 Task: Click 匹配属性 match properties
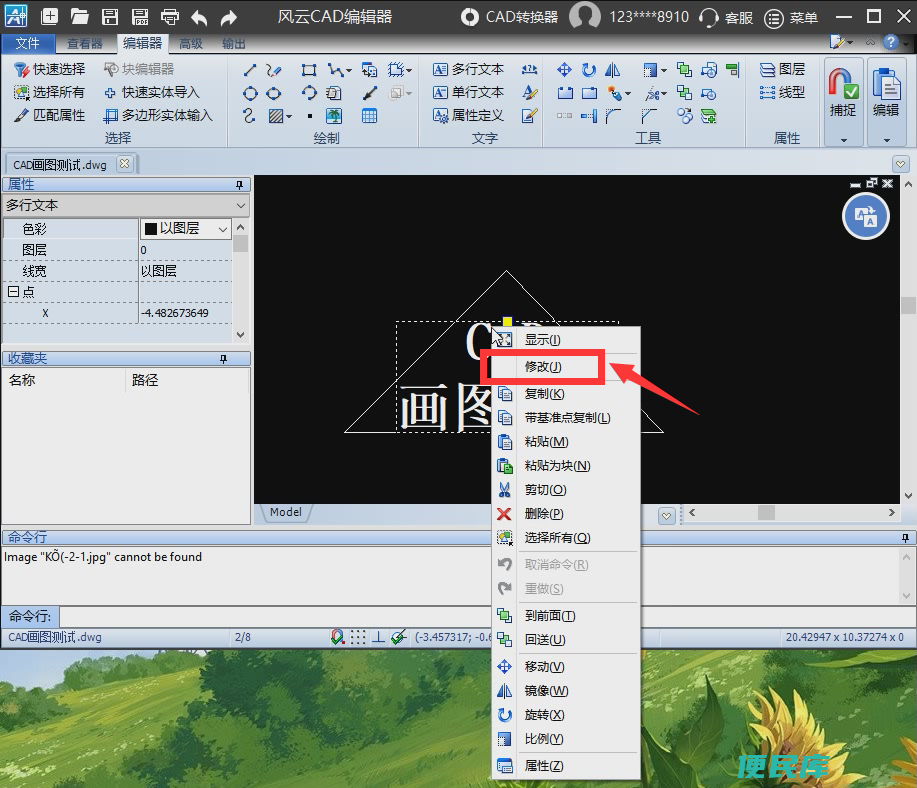(50, 115)
